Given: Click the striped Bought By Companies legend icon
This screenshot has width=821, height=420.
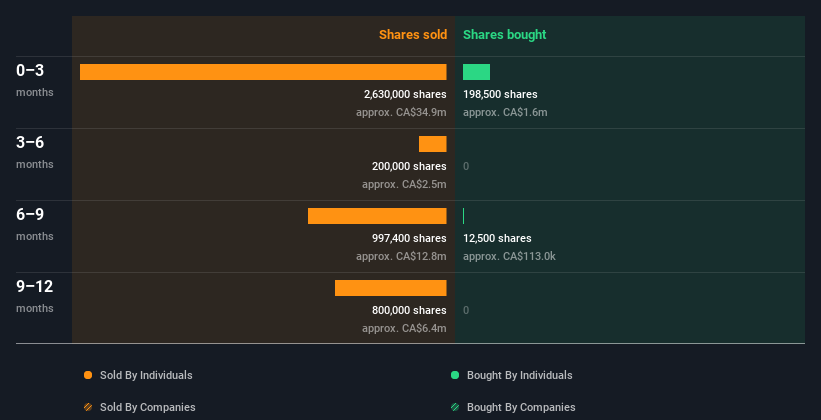Looking at the screenshot, I should (455, 408).
